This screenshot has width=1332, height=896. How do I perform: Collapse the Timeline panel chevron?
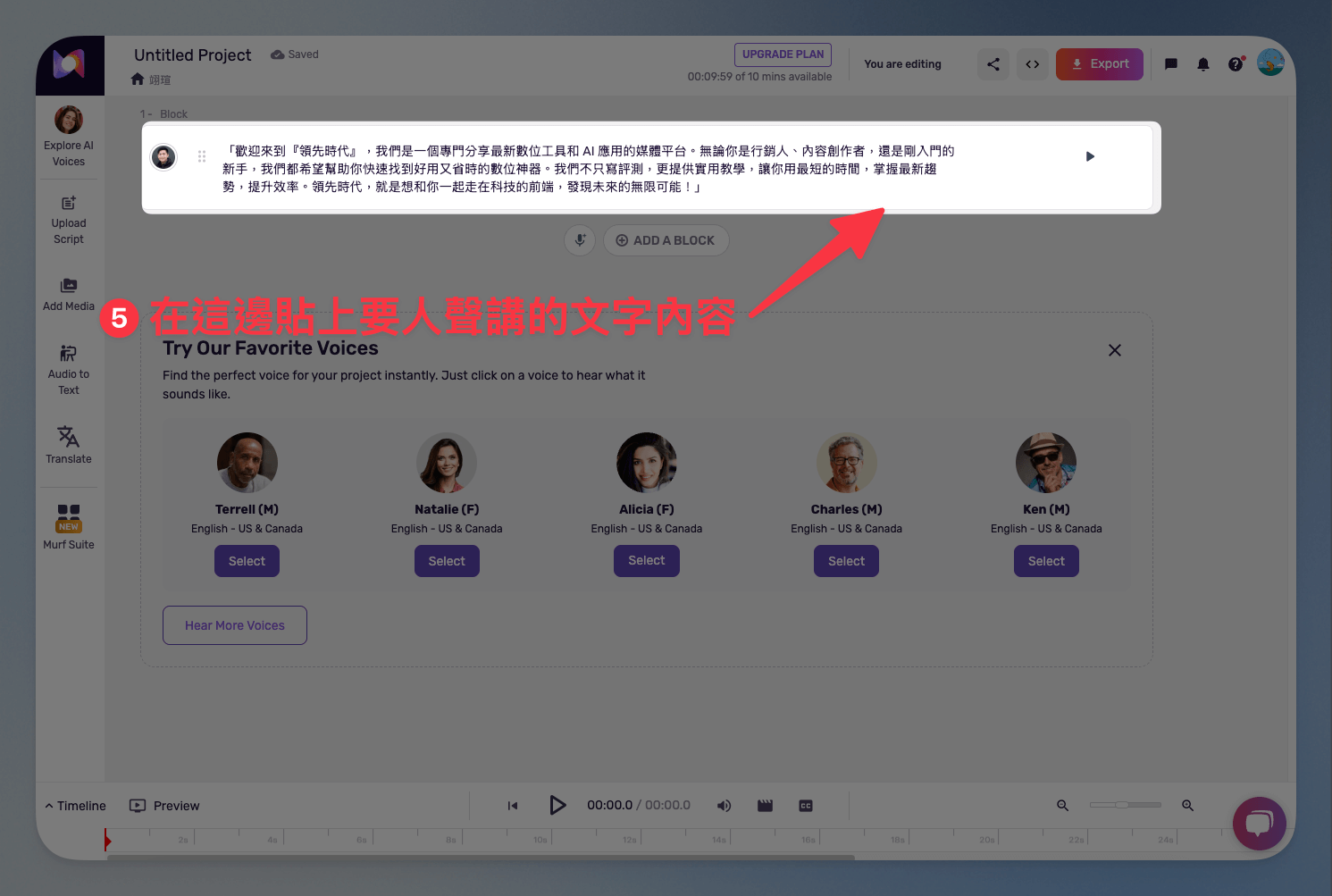coord(49,806)
